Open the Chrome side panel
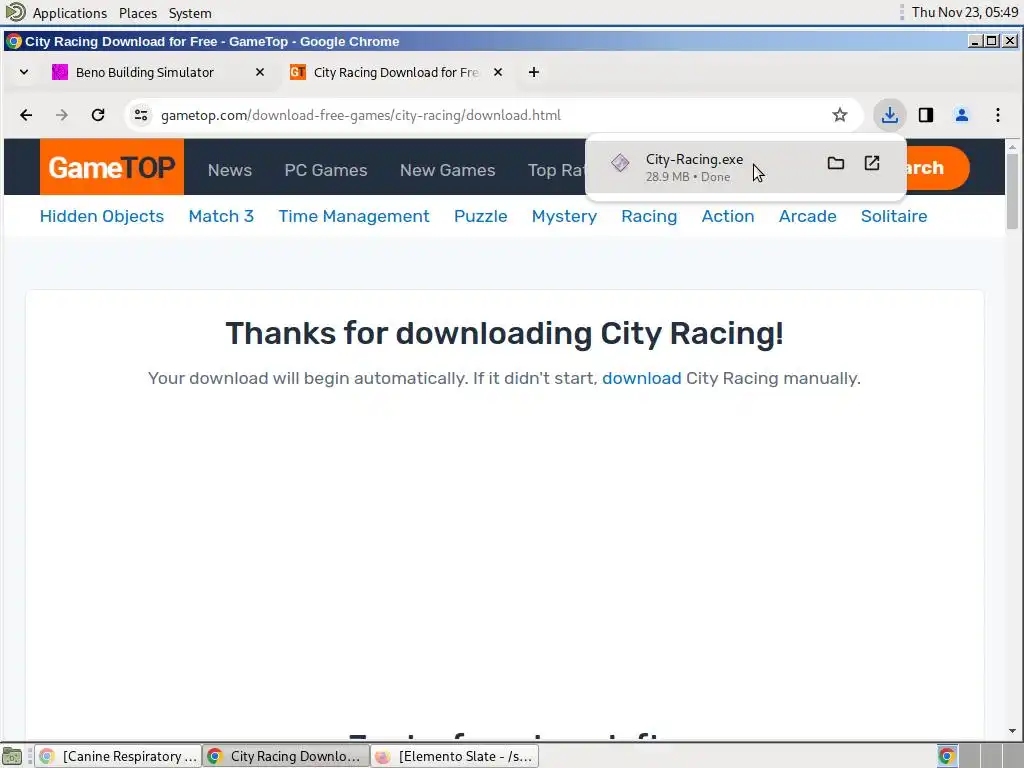Image resolution: width=1024 pixels, height=768 pixels. coord(926,116)
